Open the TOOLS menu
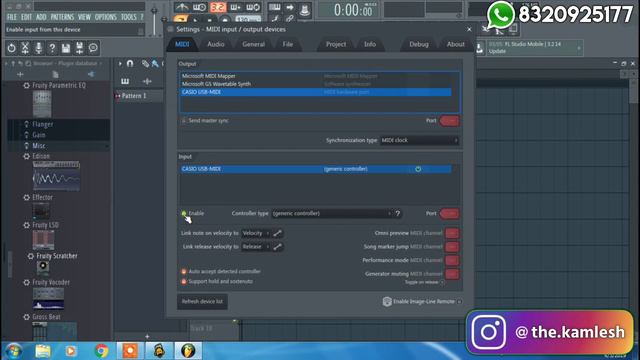The image size is (640, 360). (x=129, y=17)
